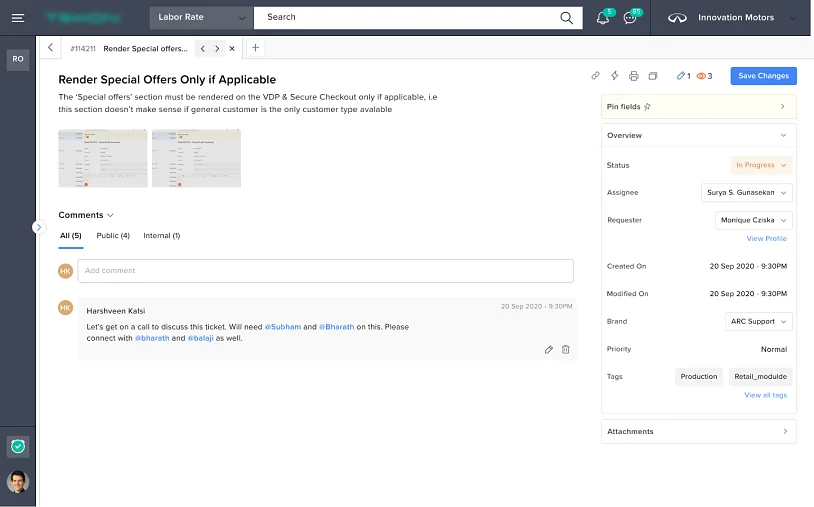Open the notifications bell
The height and width of the screenshot is (507, 814).
(x=602, y=18)
